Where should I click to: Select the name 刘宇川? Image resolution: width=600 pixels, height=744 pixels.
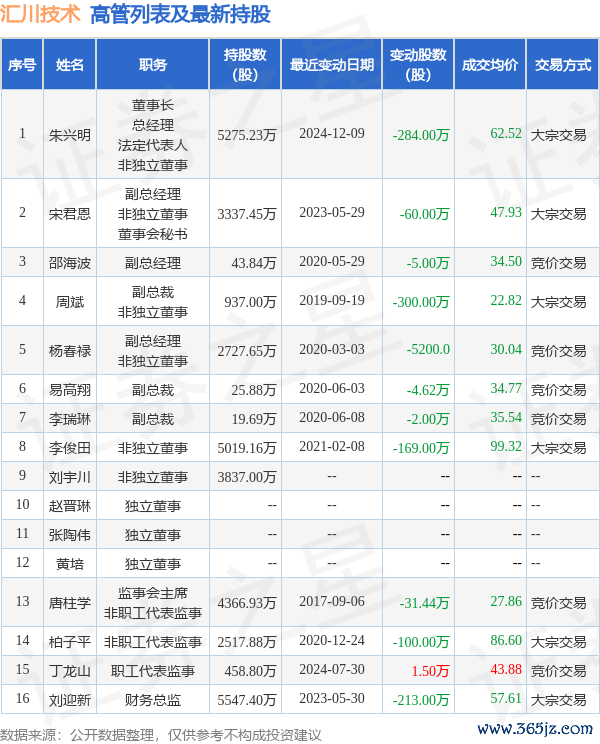[x=70, y=477]
